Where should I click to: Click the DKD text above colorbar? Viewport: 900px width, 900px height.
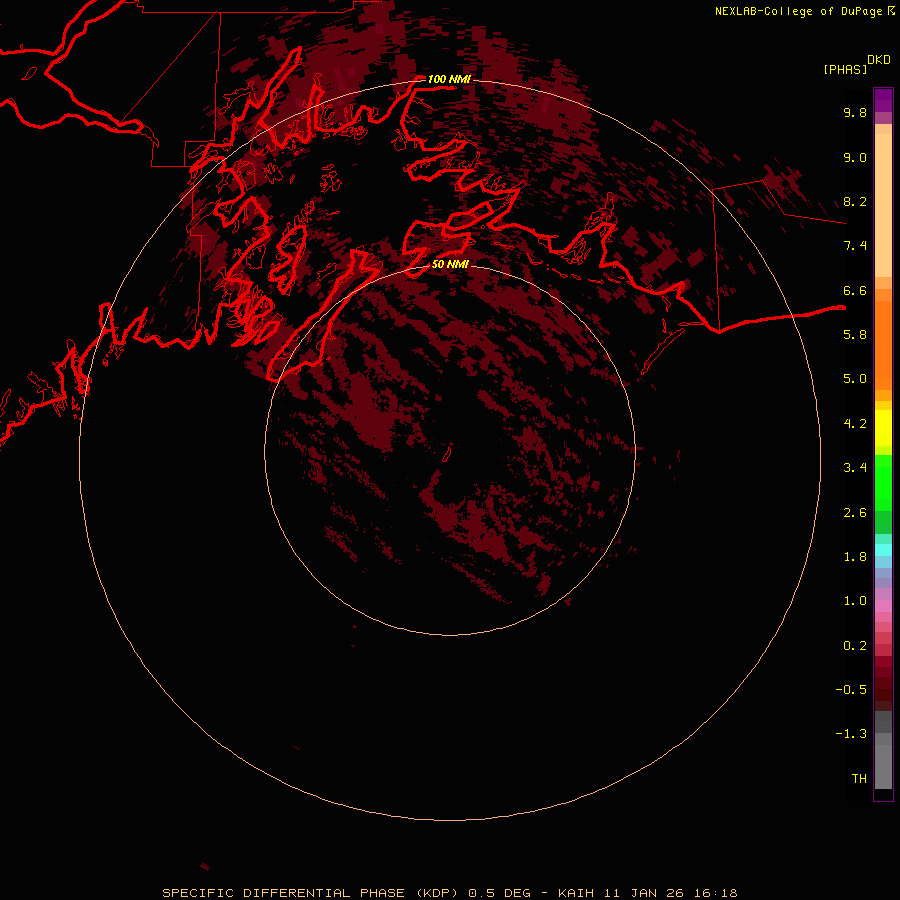pos(879,60)
